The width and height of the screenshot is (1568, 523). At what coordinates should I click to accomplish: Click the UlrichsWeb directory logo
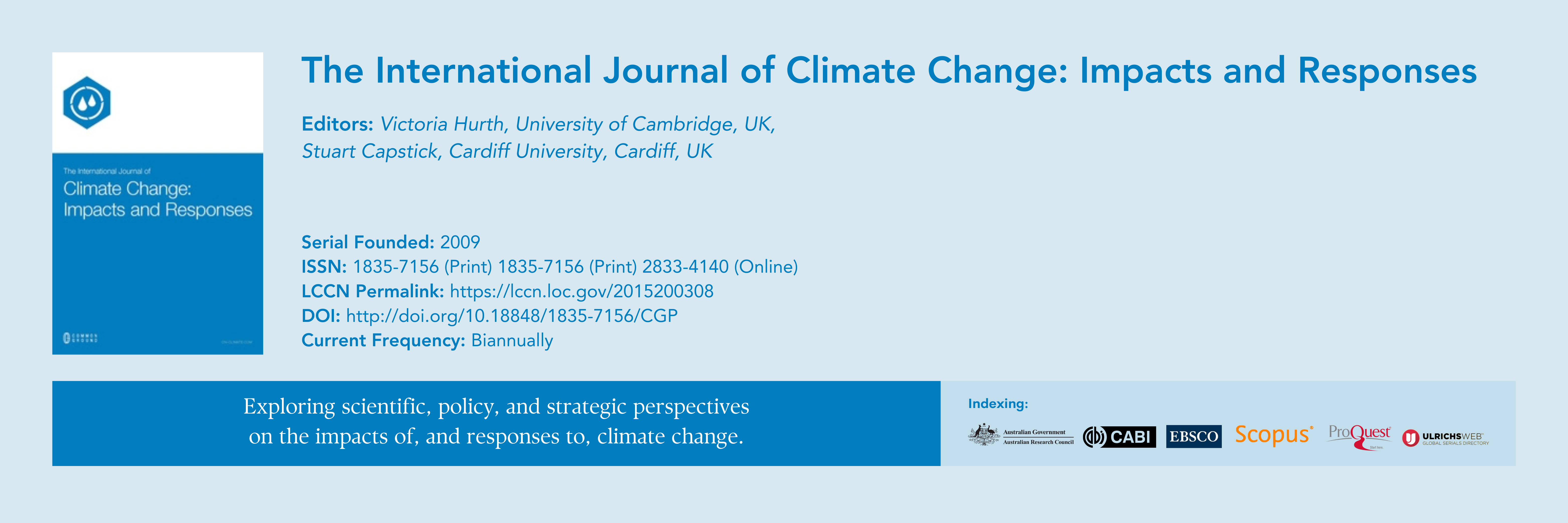1446,438
